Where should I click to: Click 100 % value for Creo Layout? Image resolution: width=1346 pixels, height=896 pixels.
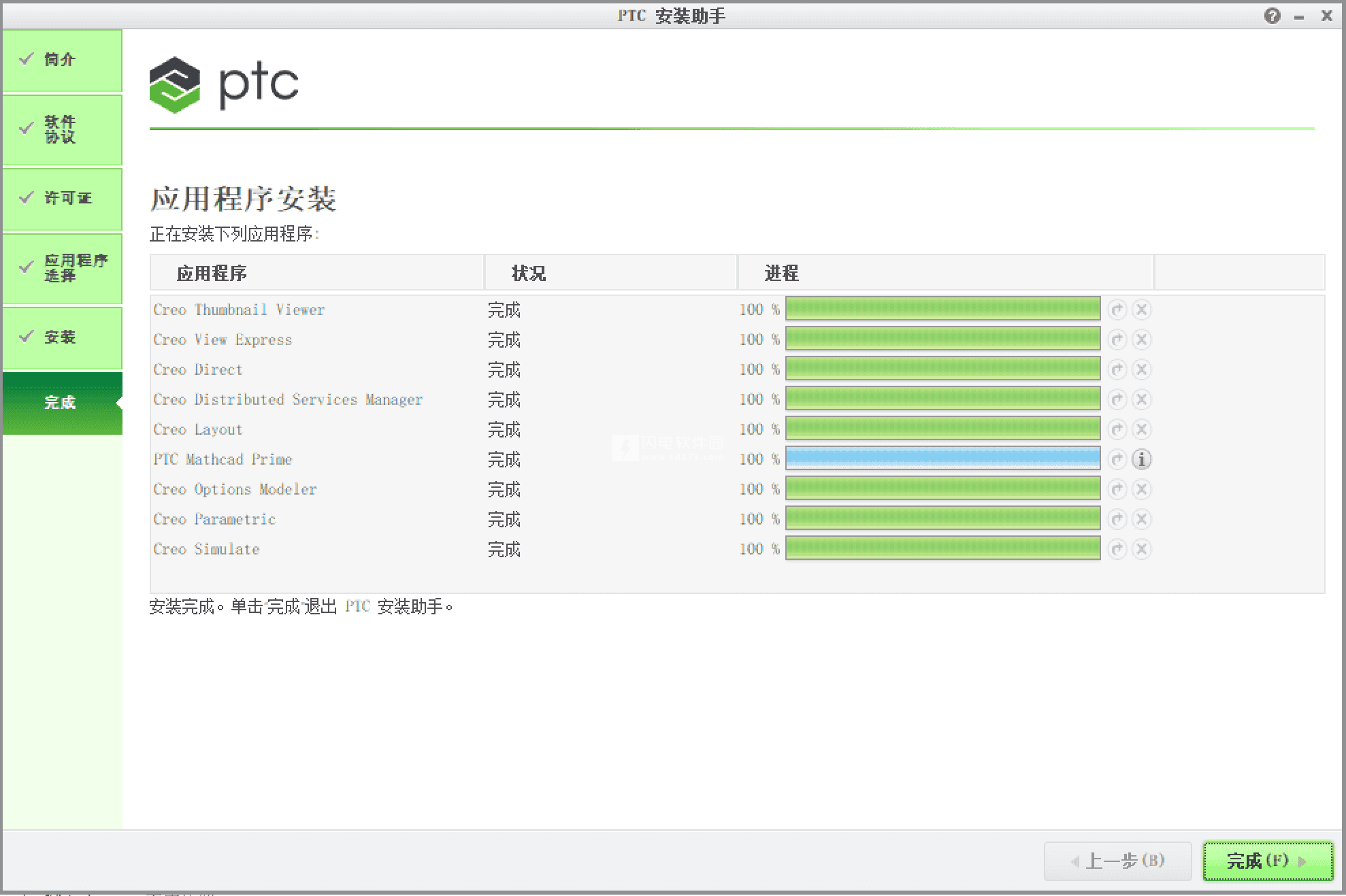759,429
